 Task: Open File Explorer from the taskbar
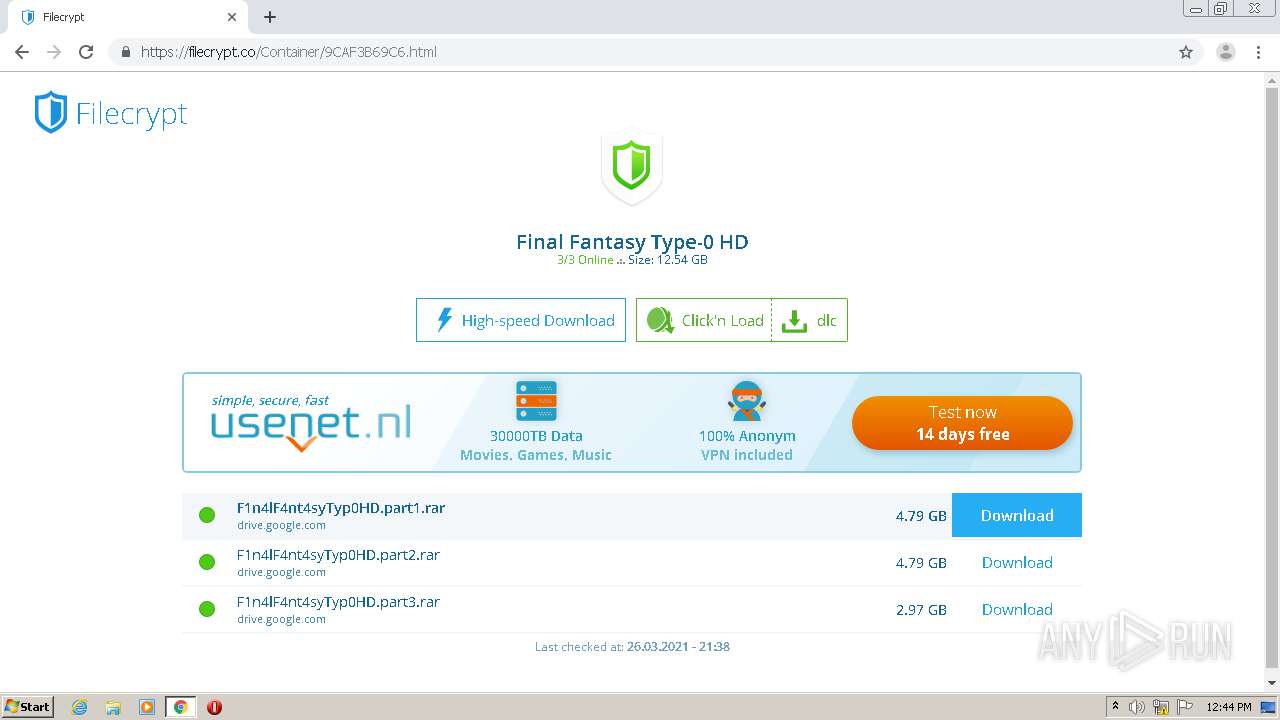[x=113, y=707]
